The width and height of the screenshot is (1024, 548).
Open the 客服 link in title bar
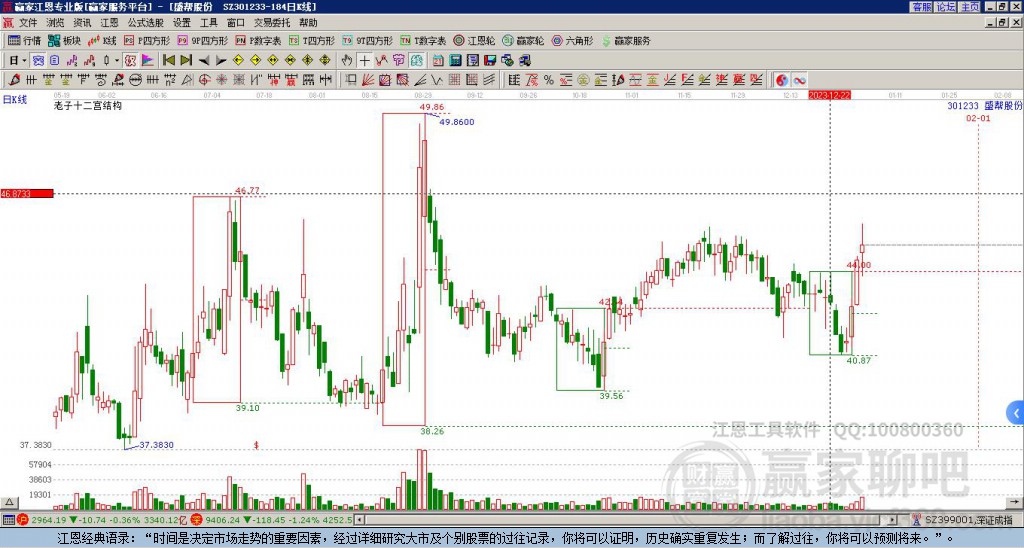(x=921, y=7)
